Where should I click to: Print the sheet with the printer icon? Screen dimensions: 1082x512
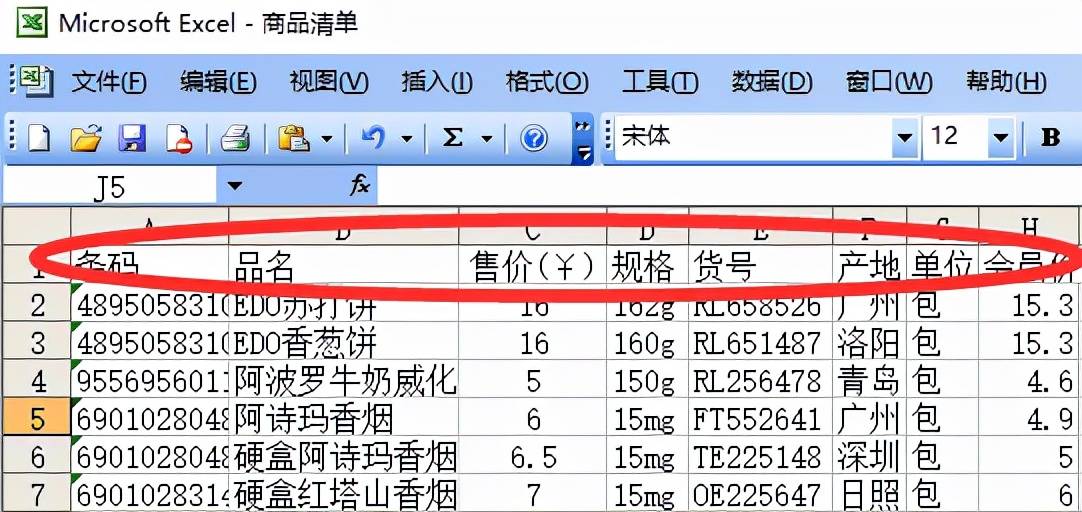point(235,139)
